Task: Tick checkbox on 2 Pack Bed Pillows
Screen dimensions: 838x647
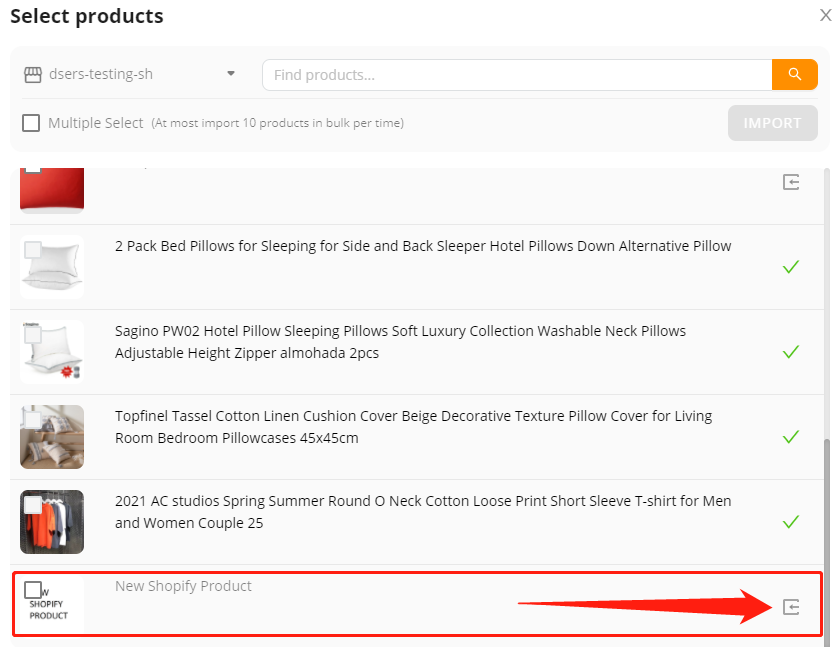Action: (33, 250)
